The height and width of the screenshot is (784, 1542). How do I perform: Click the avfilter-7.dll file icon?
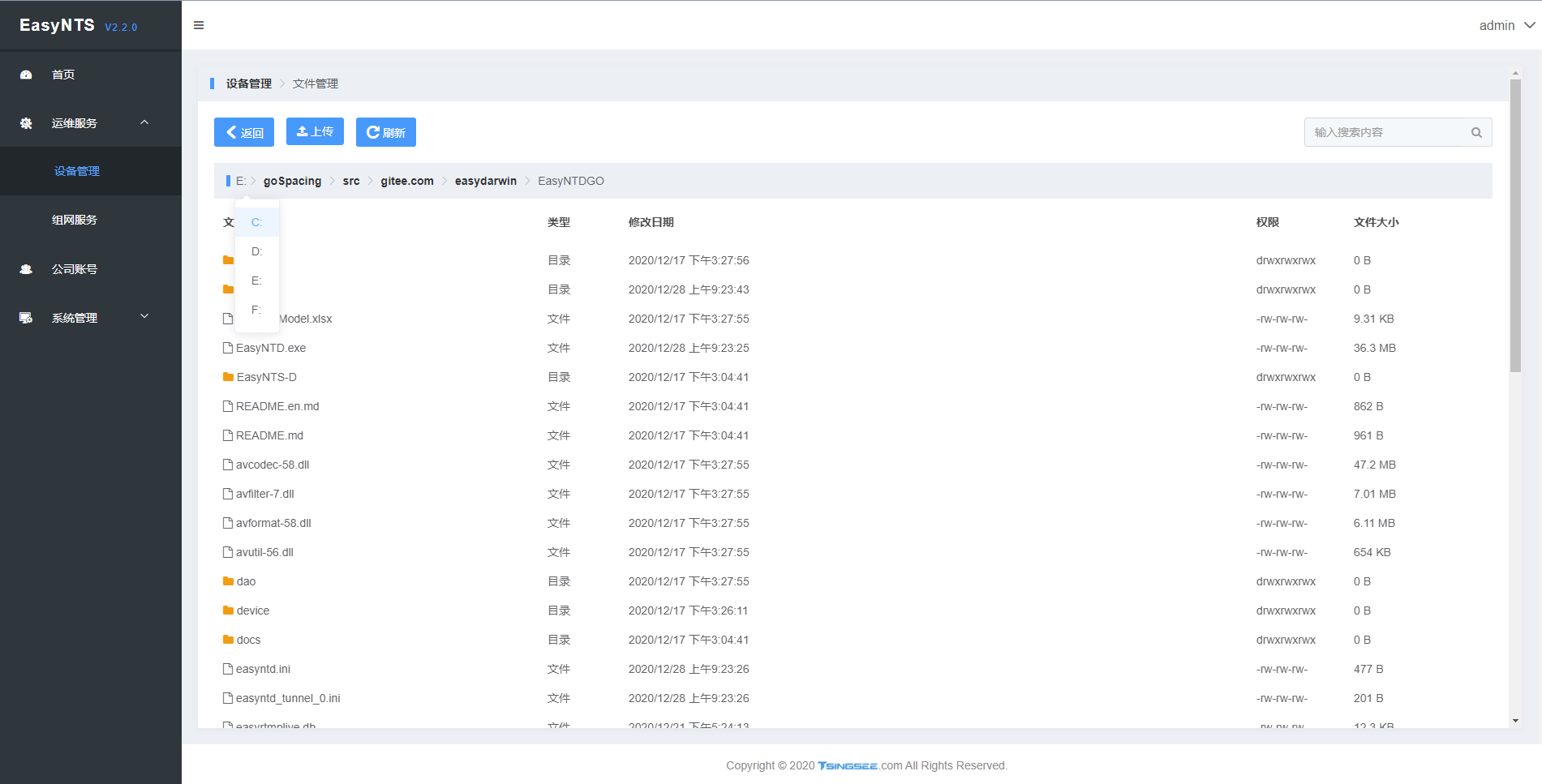pyautogui.click(x=228, y=494)
